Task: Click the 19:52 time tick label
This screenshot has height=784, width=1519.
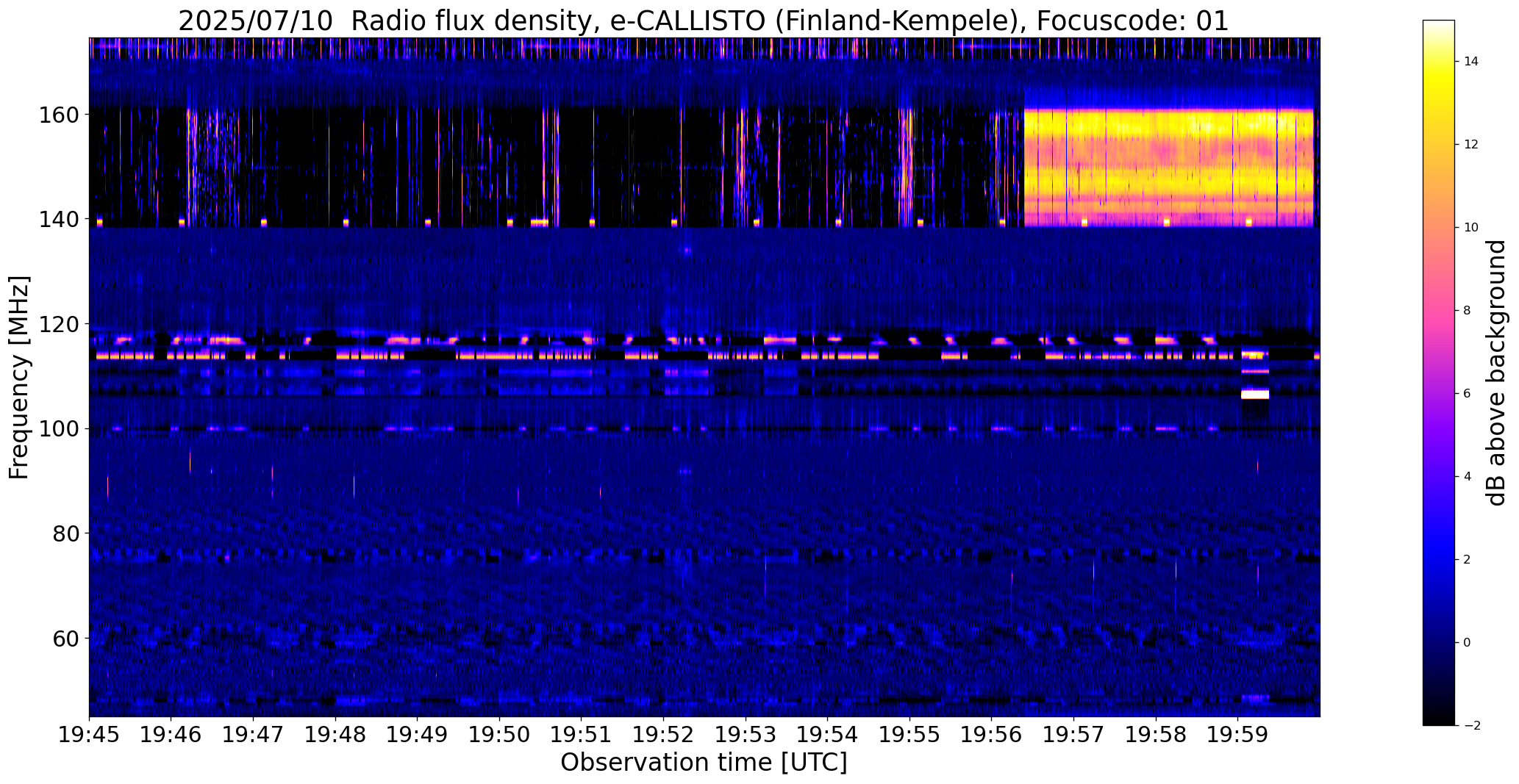Action: click(x=664, y=736)
